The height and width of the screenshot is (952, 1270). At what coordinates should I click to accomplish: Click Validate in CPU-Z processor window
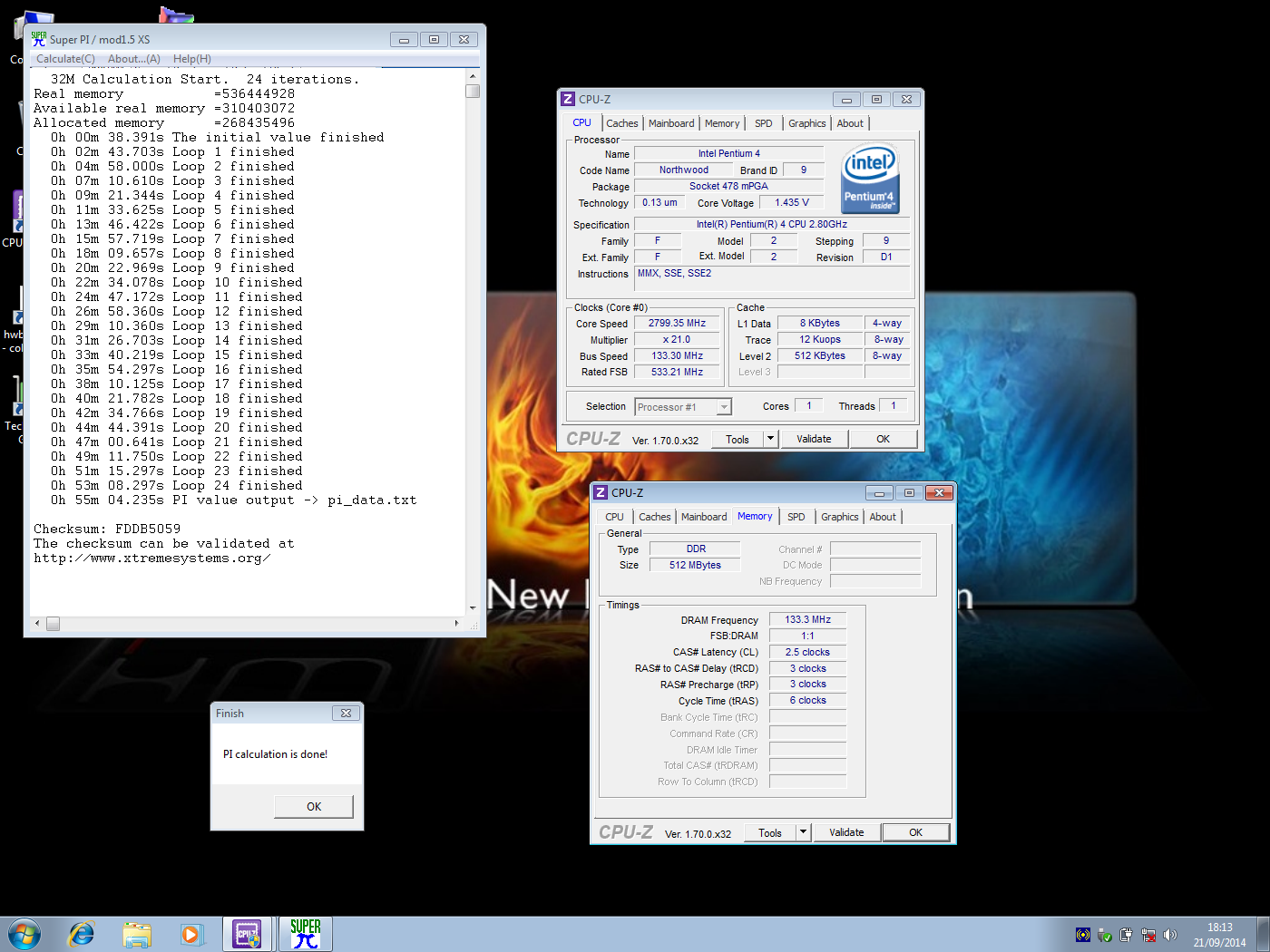(814, 439)
